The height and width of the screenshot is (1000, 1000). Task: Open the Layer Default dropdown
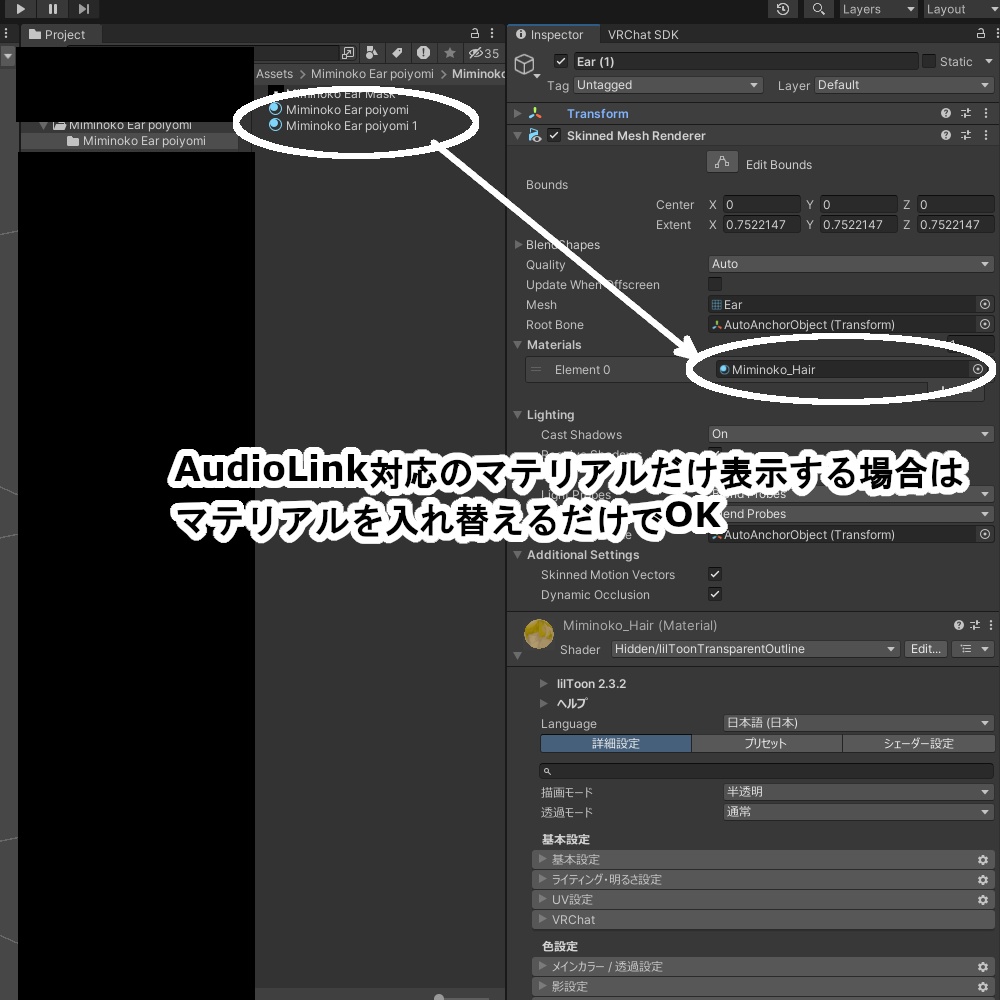click(x=904, y=85)
